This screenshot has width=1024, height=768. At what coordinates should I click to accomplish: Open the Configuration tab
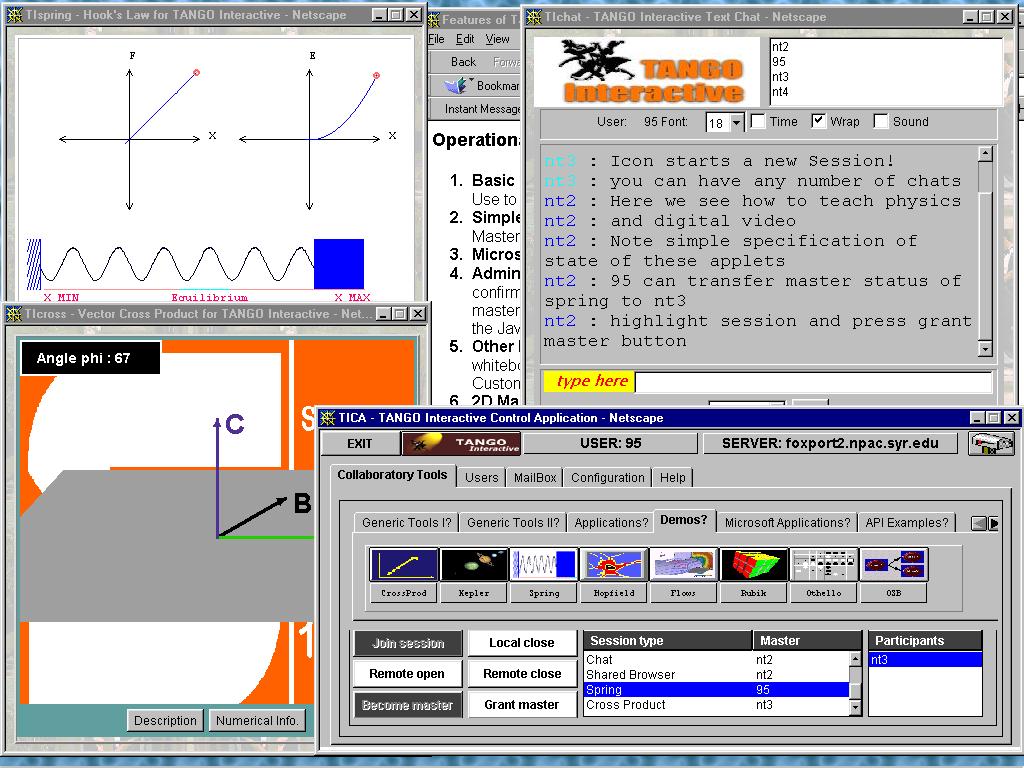tap(607, 477)
